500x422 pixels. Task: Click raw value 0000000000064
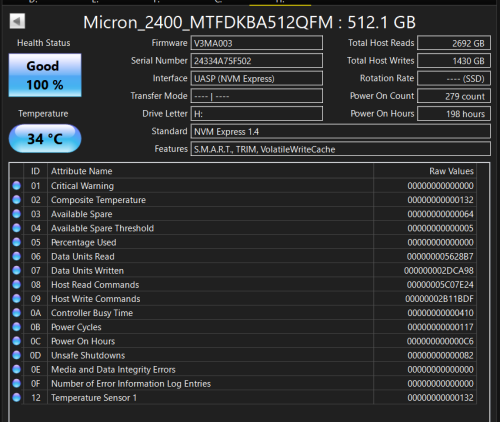click(x=440, y=214)
